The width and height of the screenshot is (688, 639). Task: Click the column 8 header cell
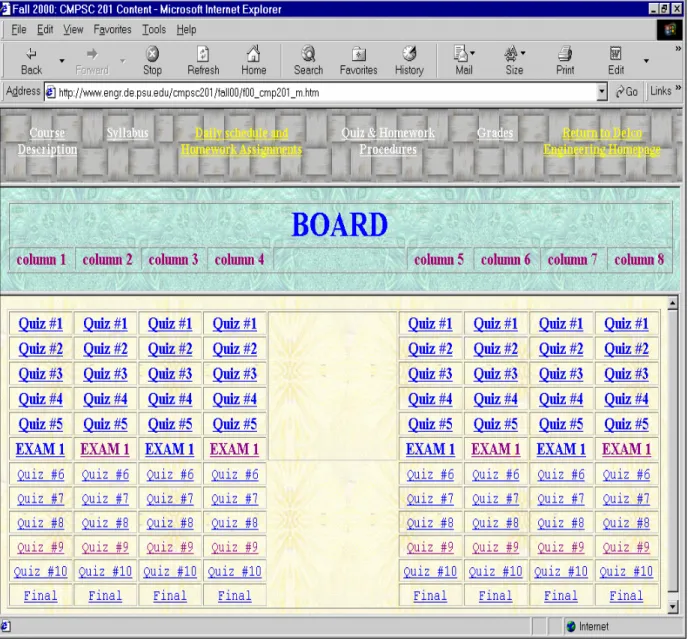[x=639, y=259]
